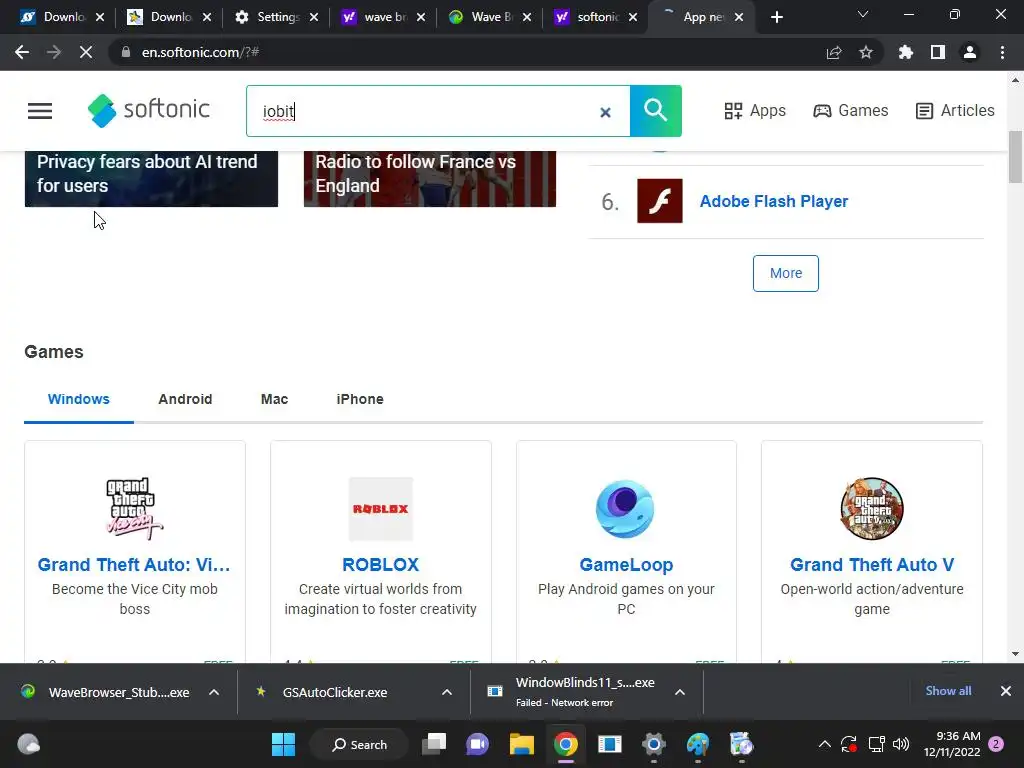Open the Games section in header
This screenshot has width=1024, height=768.
850,110
